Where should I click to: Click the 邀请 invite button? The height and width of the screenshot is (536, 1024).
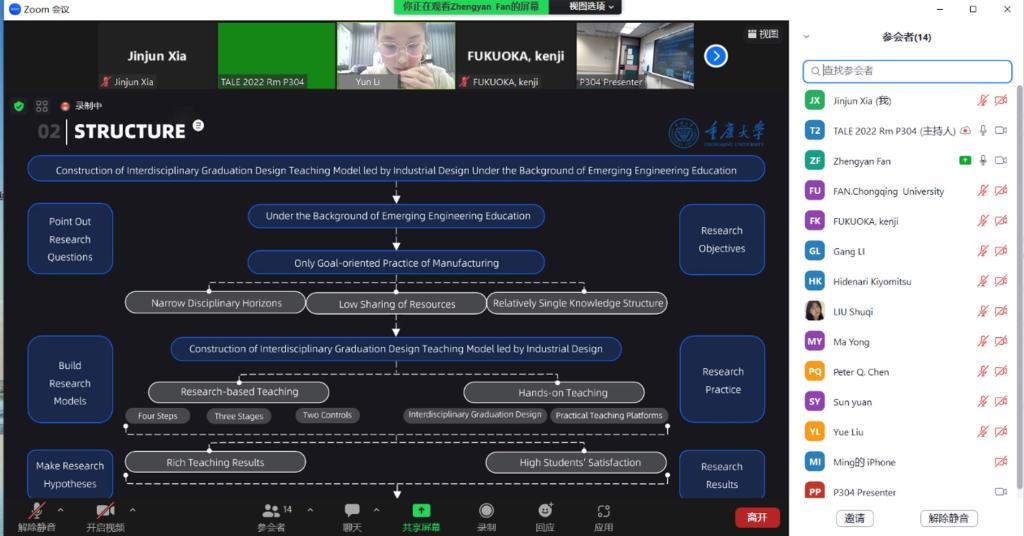click(854, 518)
